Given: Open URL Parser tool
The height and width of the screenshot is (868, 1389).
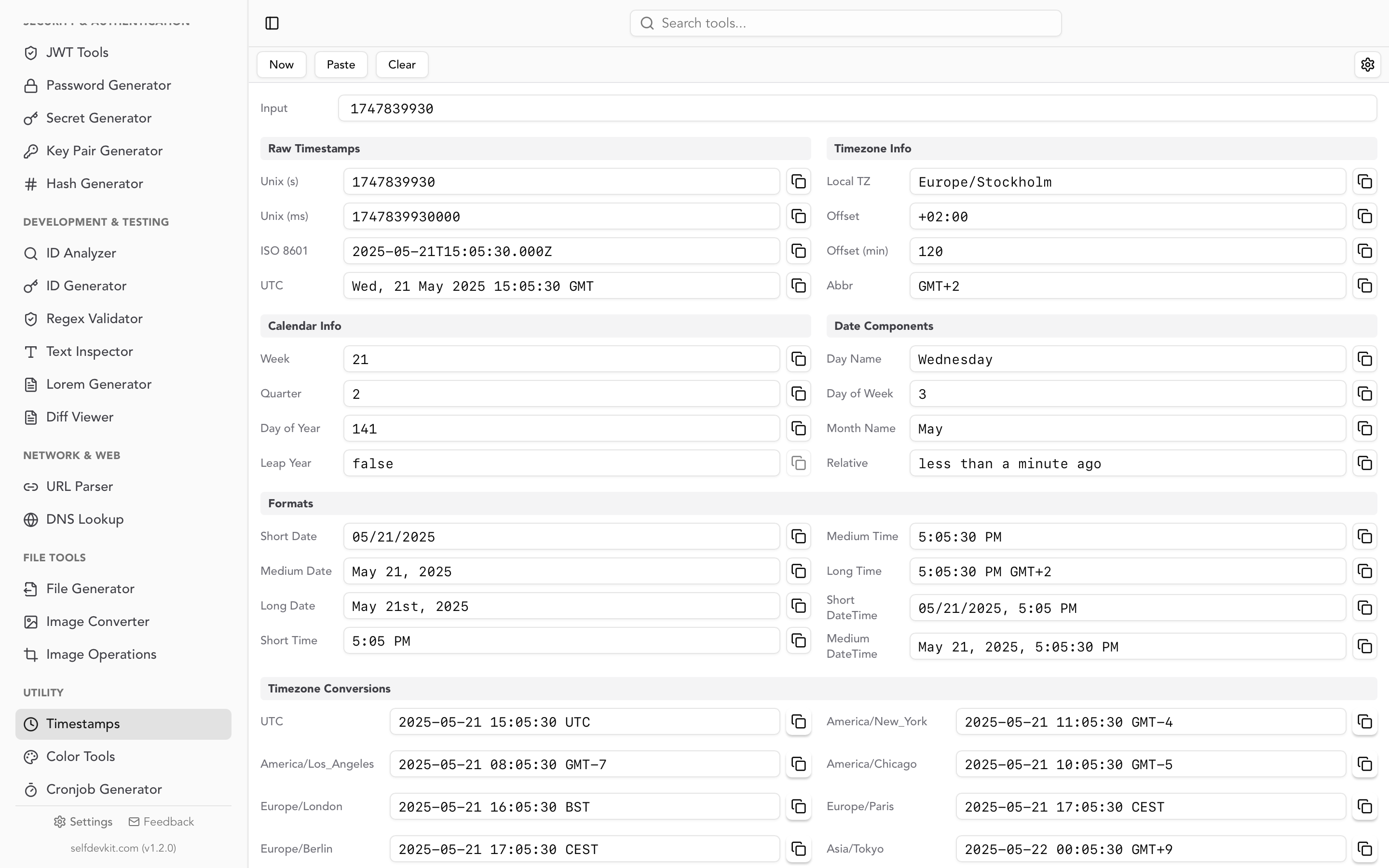Looking at the screenshot, I should coord(123,486).
